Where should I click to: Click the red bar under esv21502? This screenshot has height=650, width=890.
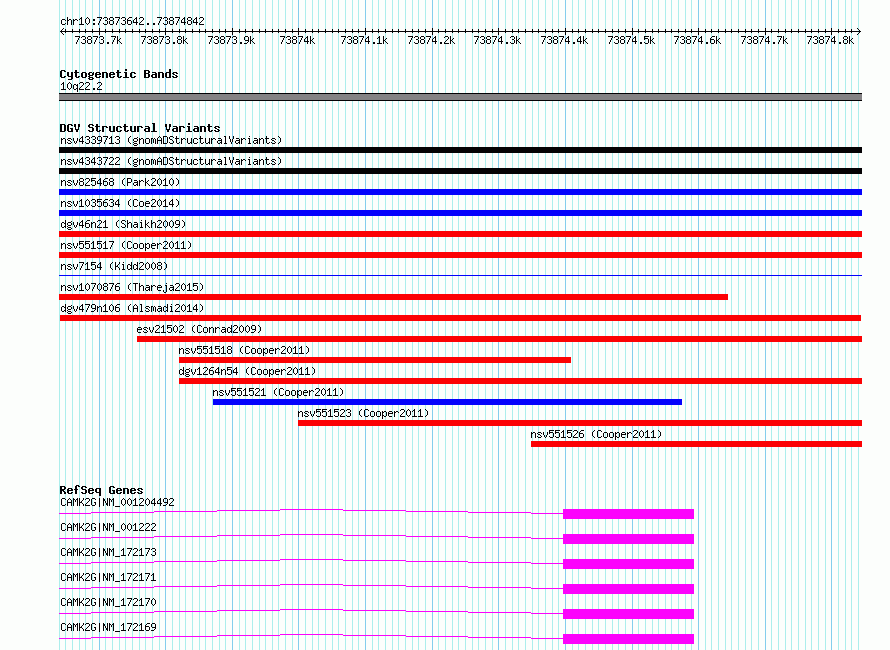pyautogui.click(x=499, y=339)
